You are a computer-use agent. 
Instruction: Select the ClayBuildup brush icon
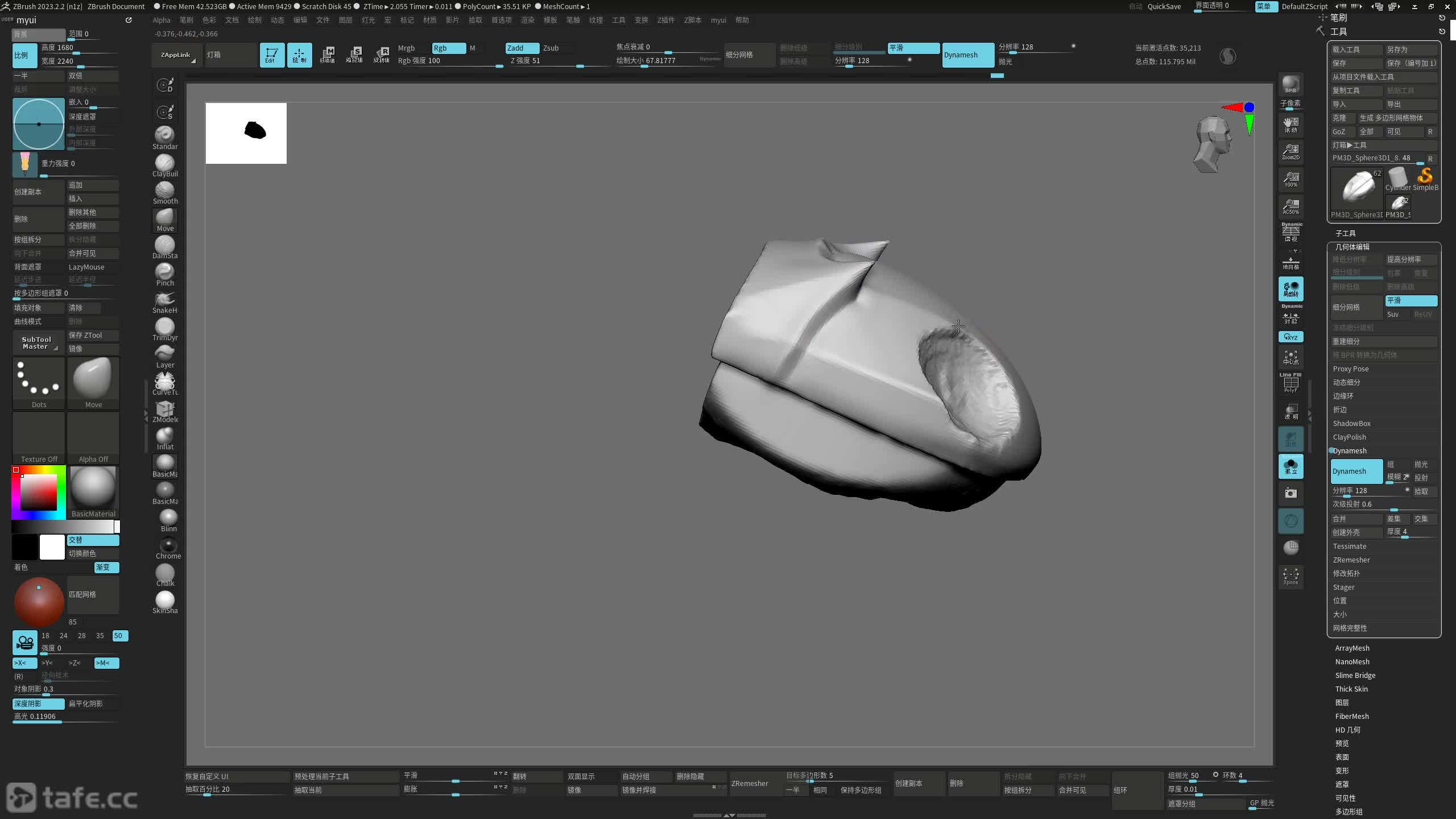coord(165,164)
